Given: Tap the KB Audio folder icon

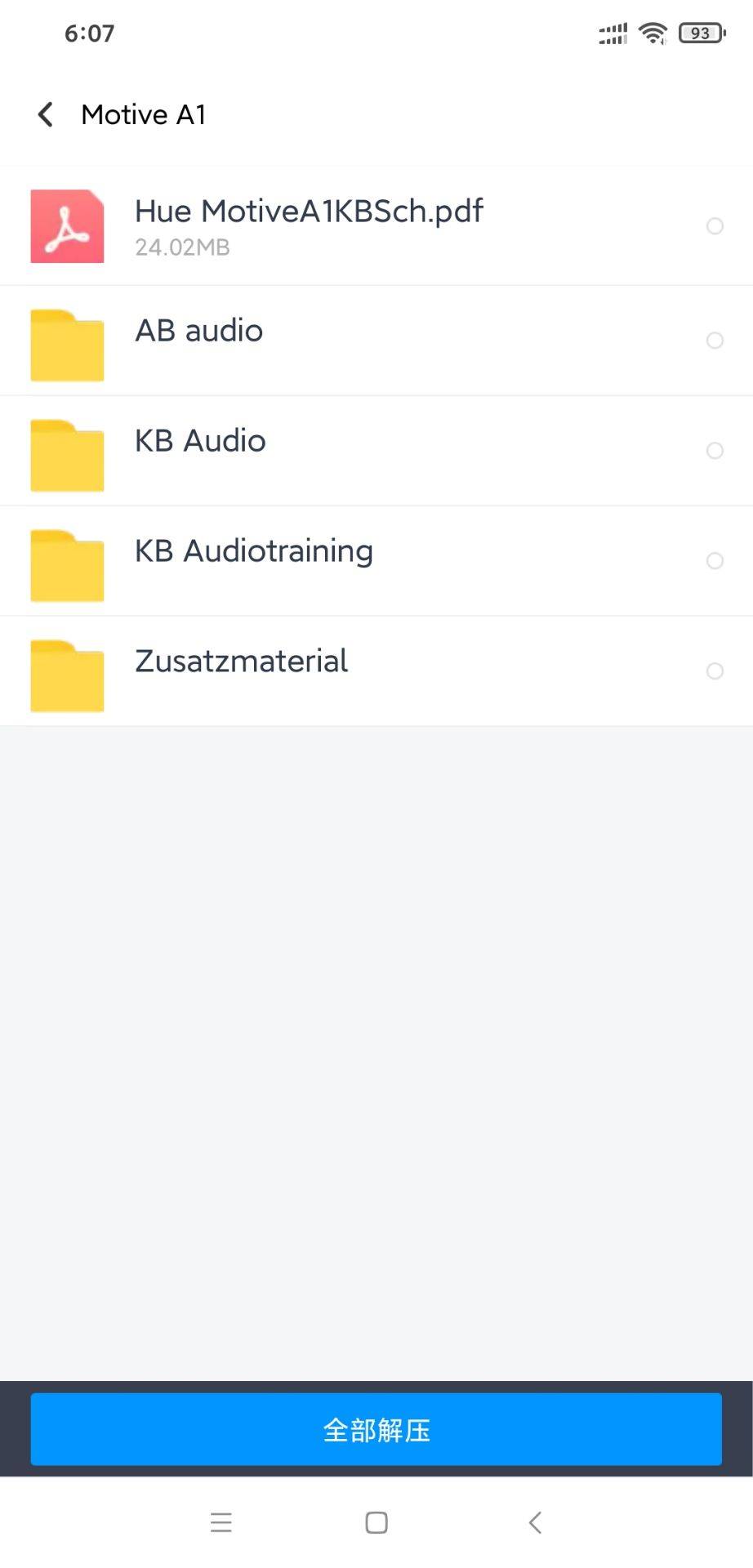Looking at the screenshot, I should point(67,455).
